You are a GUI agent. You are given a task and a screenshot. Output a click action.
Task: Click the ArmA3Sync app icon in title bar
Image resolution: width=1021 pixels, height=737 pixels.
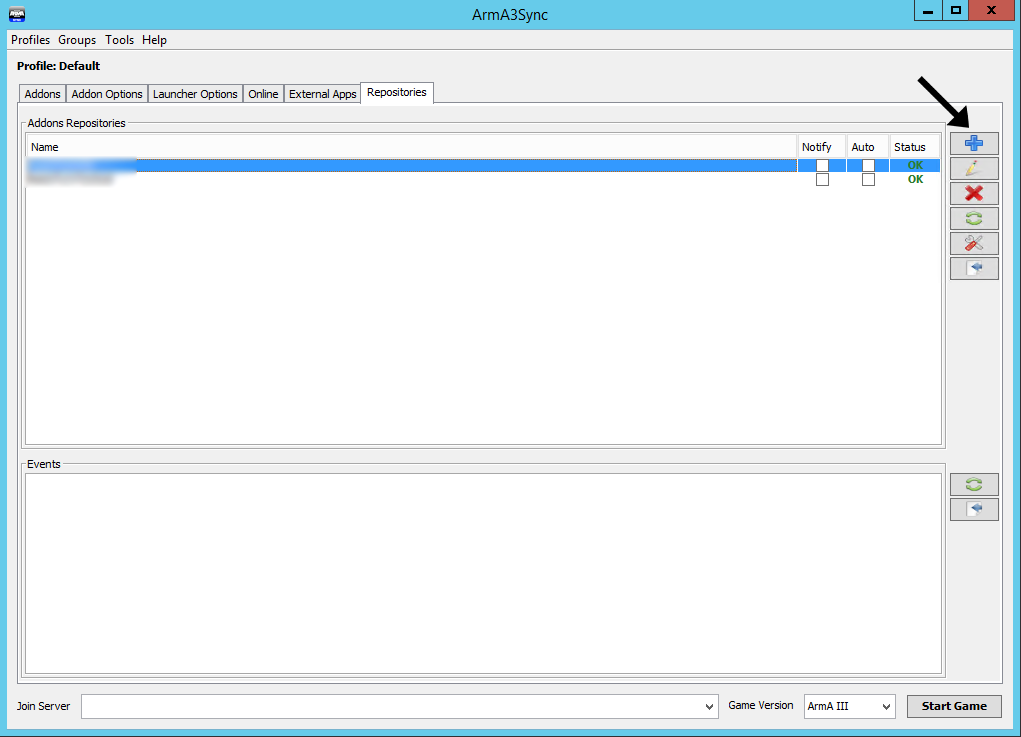click(17, 14)
